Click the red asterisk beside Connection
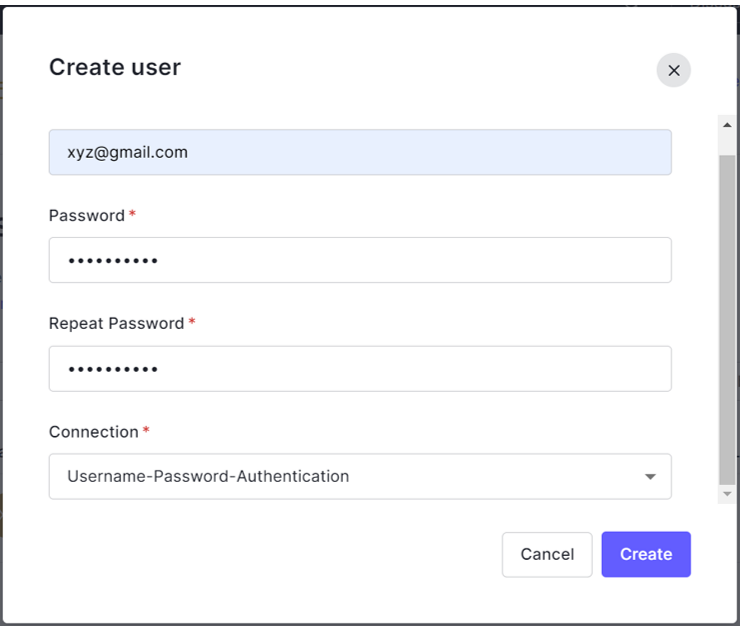Viewport: 744px width, 628px height. 147,431
